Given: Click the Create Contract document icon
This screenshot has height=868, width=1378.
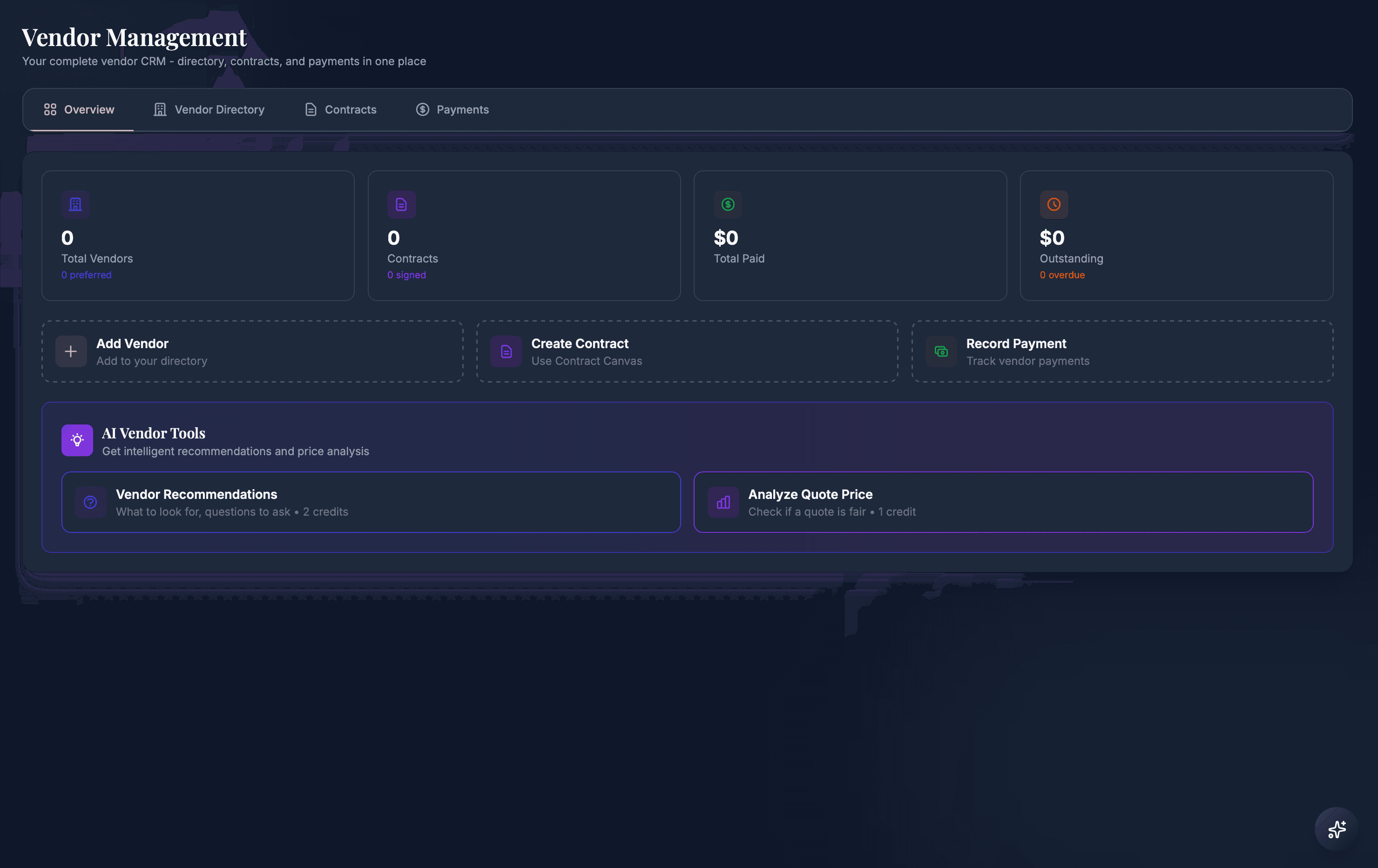Looking at the screenshot, I should pyautogui.click(x=505, y=351).
